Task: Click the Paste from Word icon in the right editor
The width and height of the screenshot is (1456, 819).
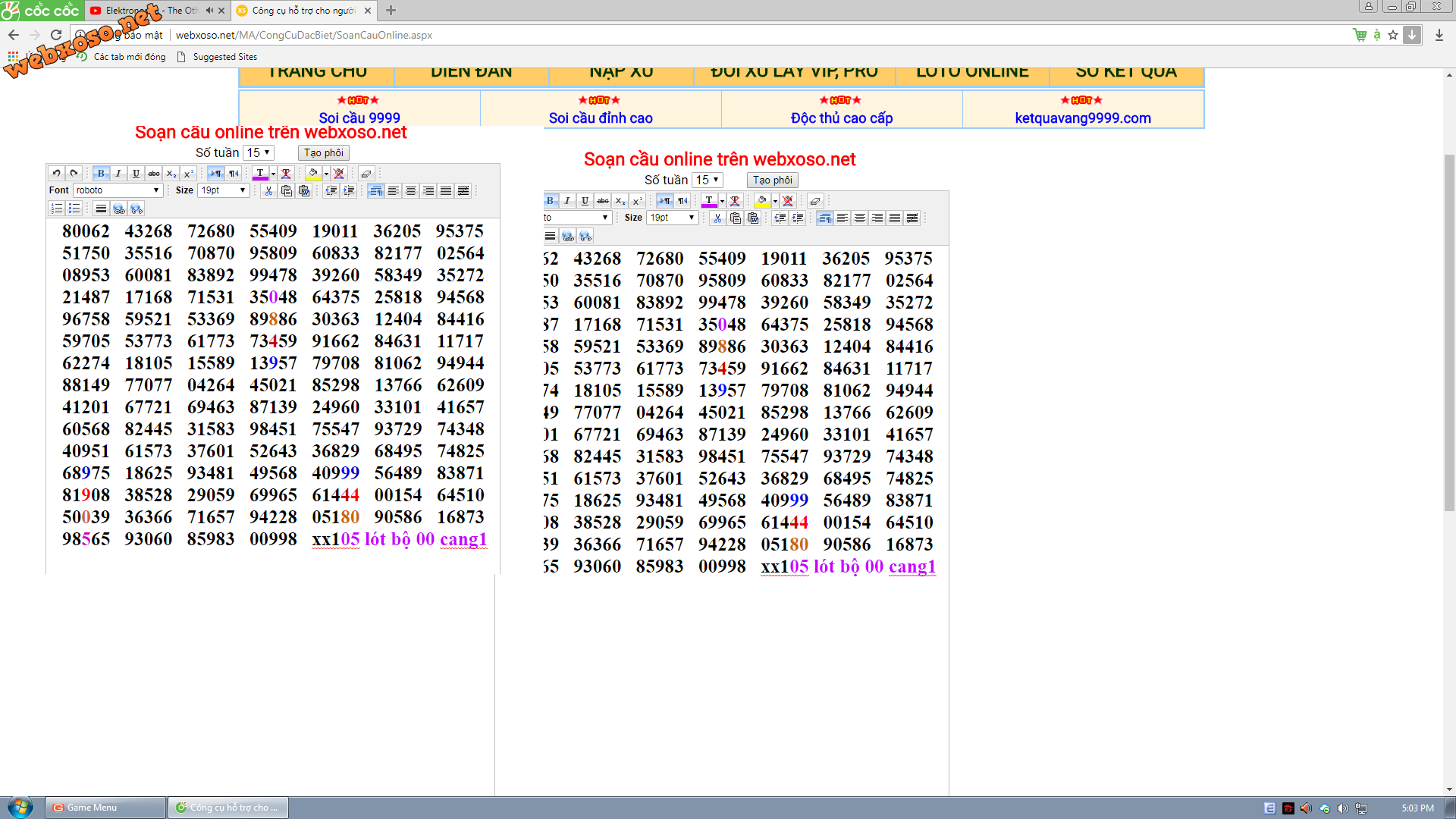Action: 753,218
